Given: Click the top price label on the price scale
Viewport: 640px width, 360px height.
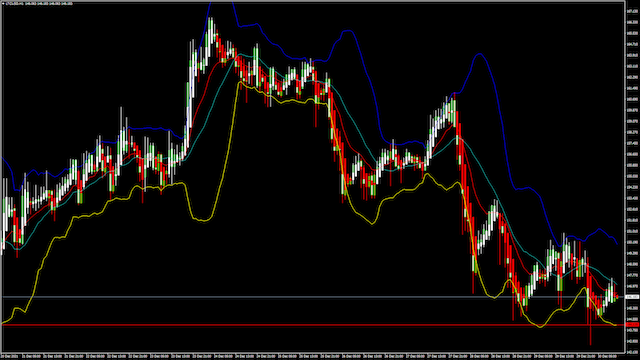Looking at the screenshot, I should pos(632,11).
